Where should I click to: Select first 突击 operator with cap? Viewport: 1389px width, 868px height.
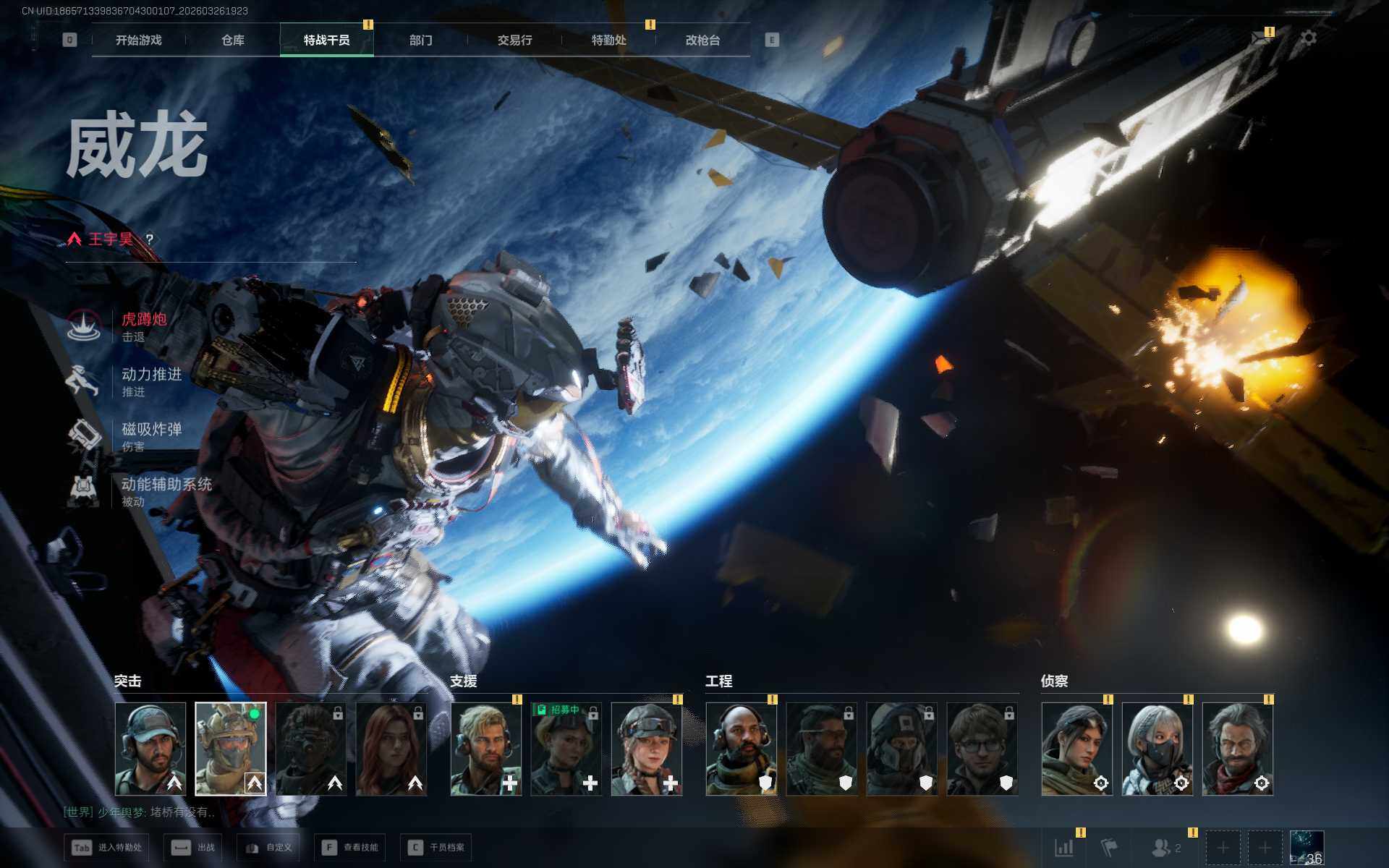pyautogui.click(x=150, y=749)
